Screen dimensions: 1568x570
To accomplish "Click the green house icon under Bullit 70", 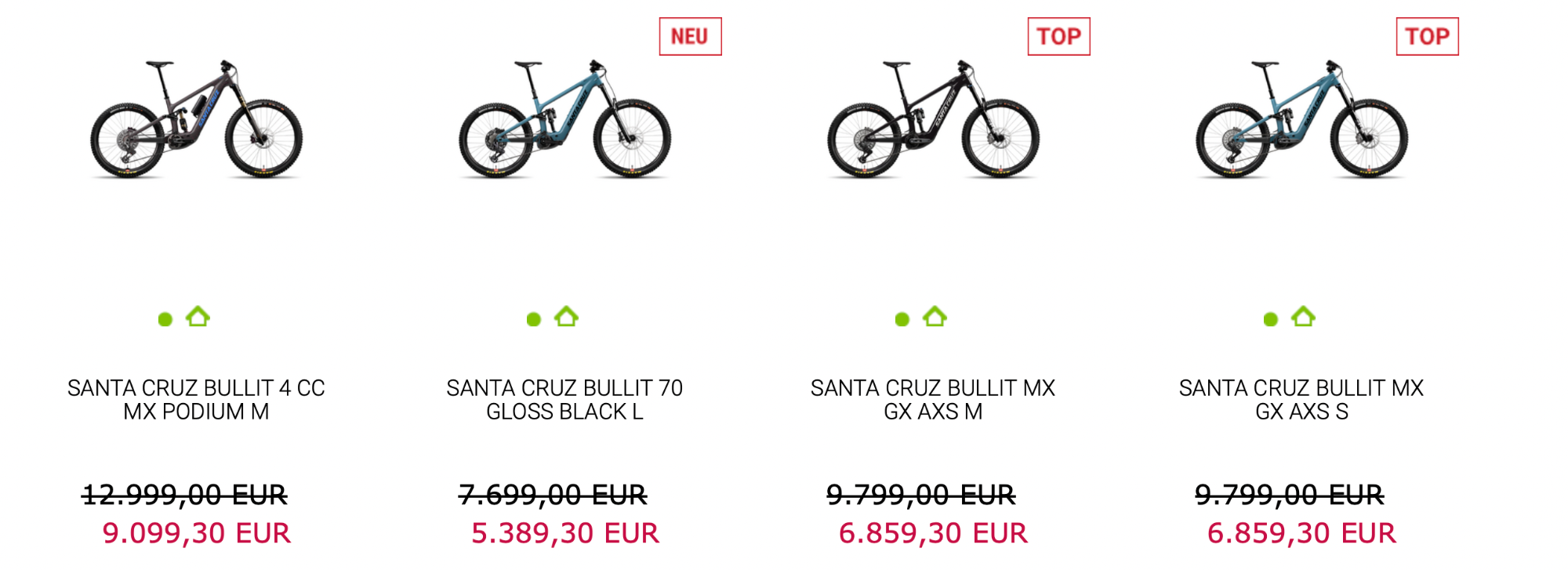I will [566, 317].
